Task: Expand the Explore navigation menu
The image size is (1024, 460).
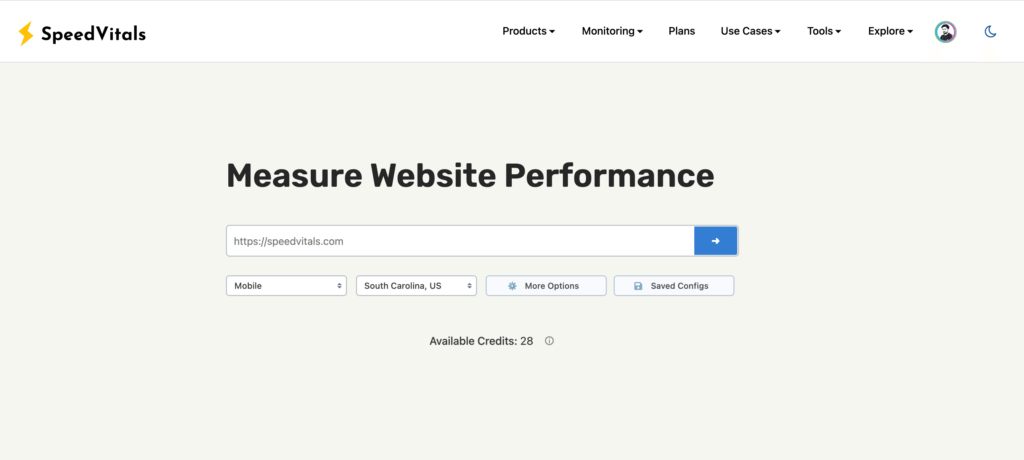Action: [890, 31]
